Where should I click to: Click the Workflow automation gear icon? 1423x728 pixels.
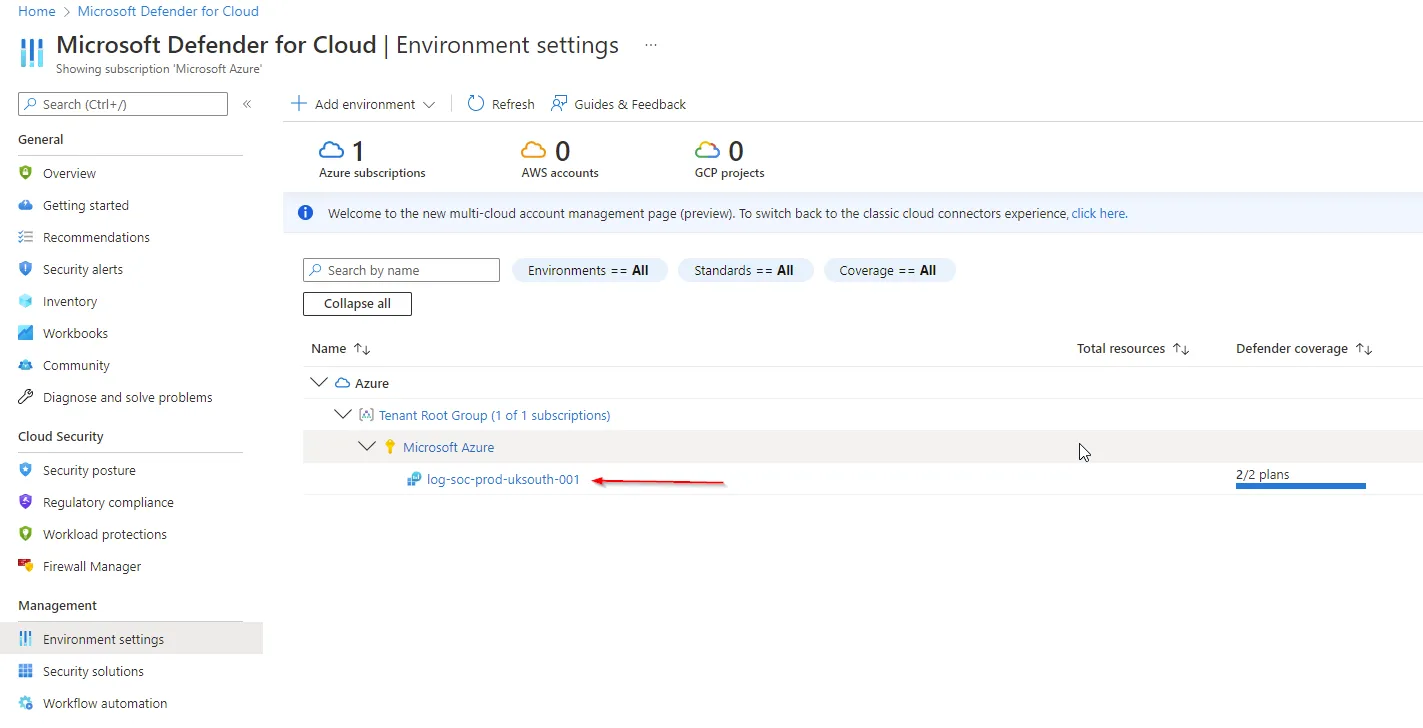pyautogui.click(x=26, y=703)
